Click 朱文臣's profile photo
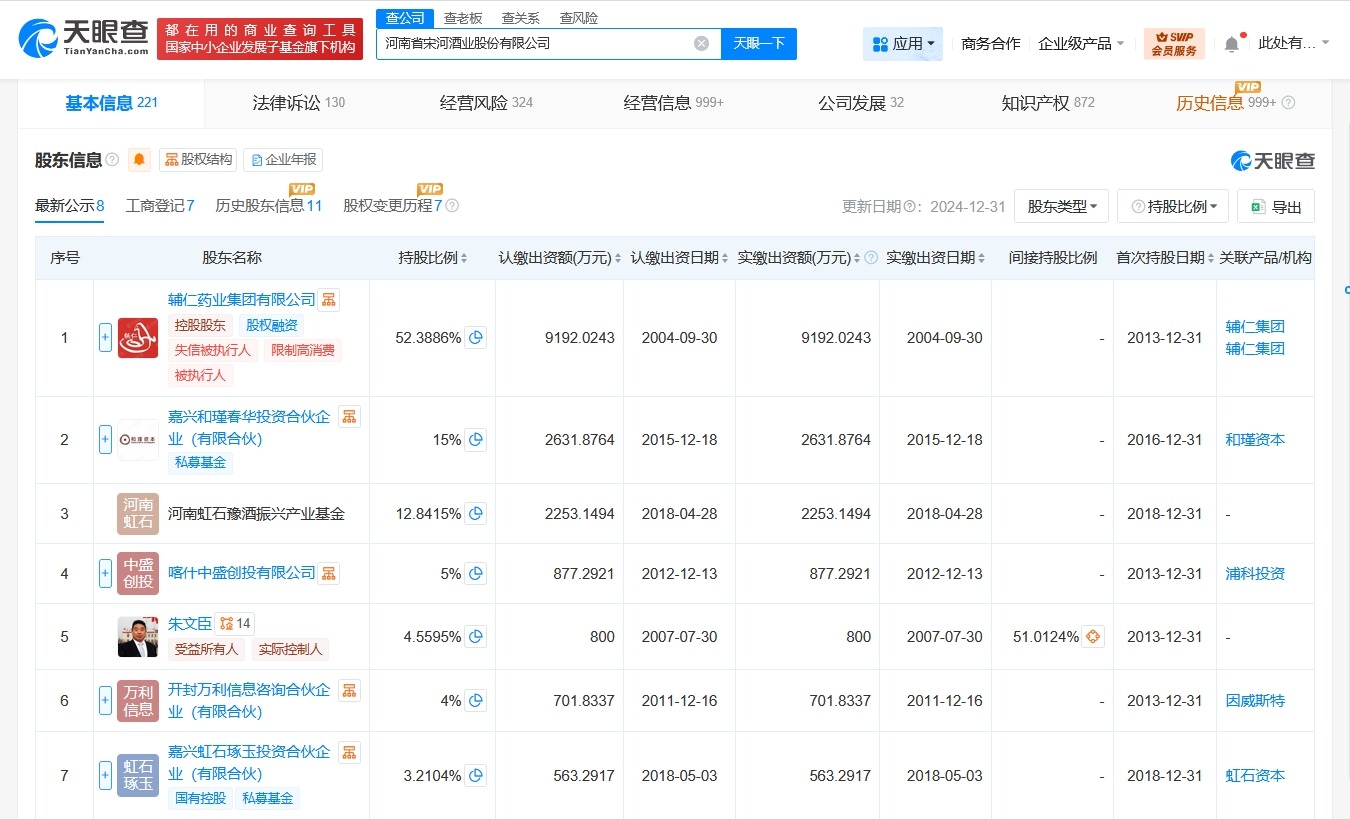 point(137,636)
